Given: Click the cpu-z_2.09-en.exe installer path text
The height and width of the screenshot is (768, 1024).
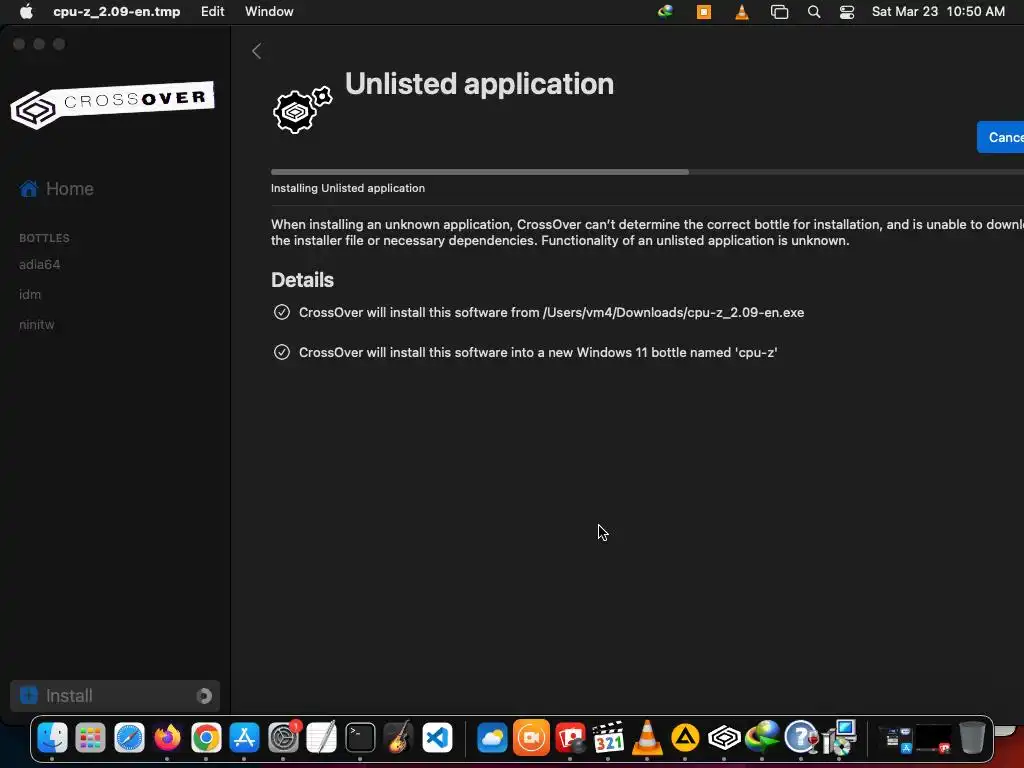Looking at the screenshot, I should coord(673,312).
